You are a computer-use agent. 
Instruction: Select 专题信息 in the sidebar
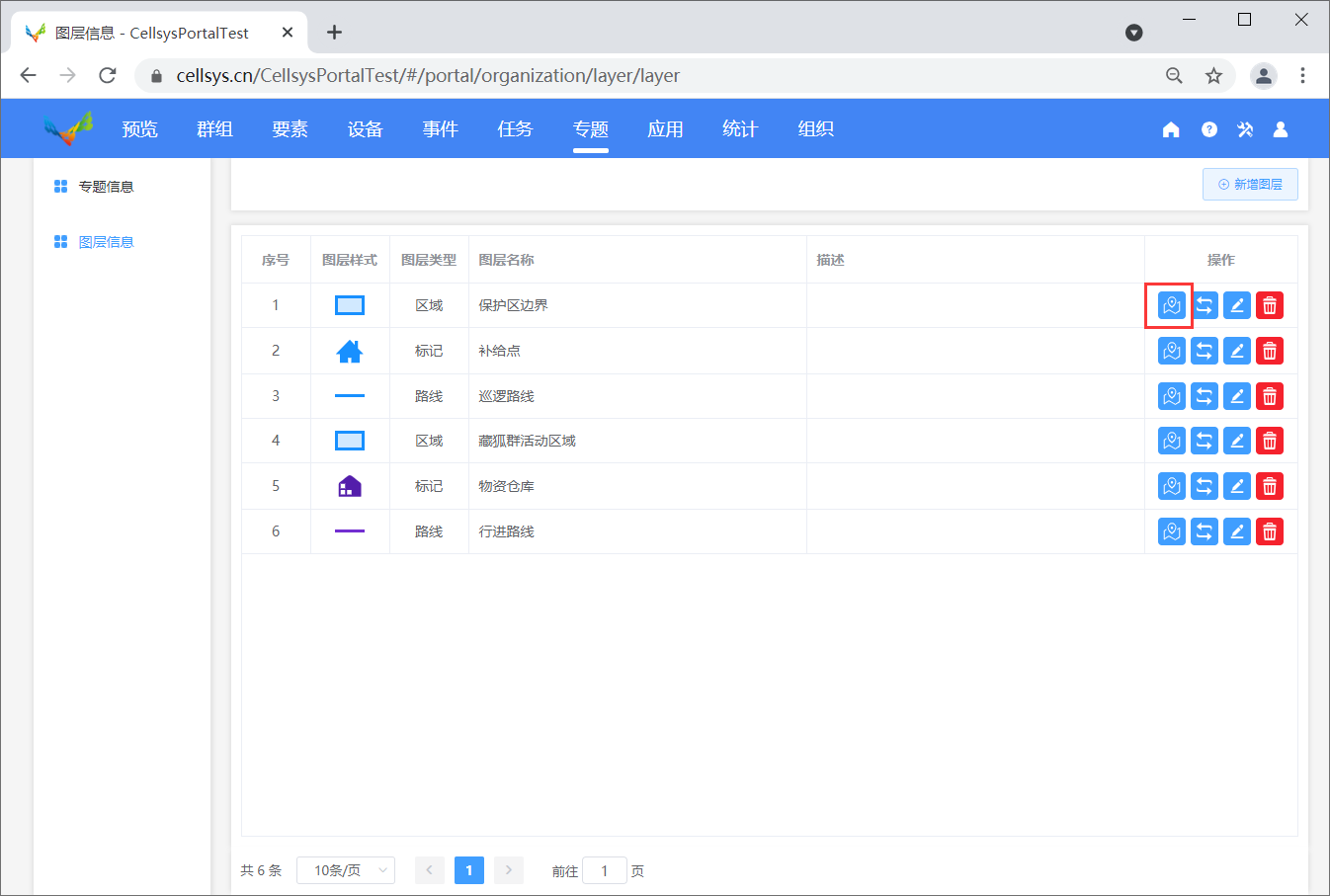click(x=106, y=187)
